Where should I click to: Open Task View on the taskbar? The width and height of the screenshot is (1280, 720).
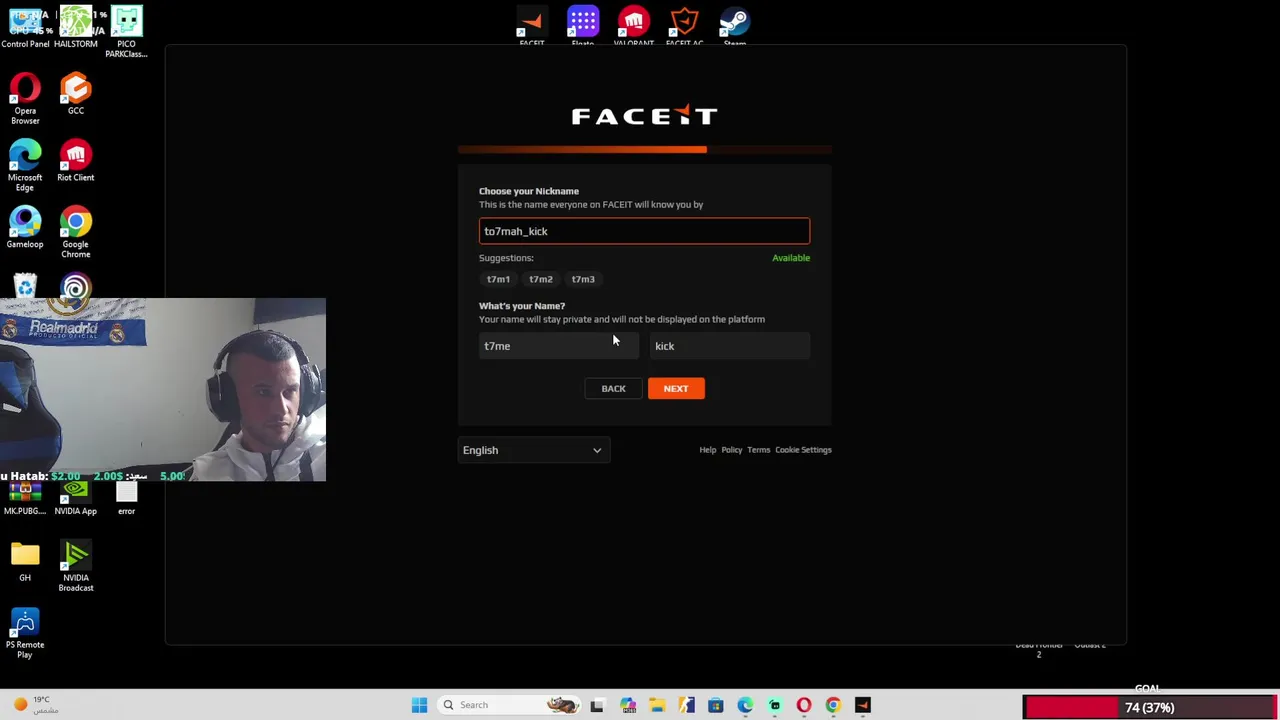pos(597,705)
